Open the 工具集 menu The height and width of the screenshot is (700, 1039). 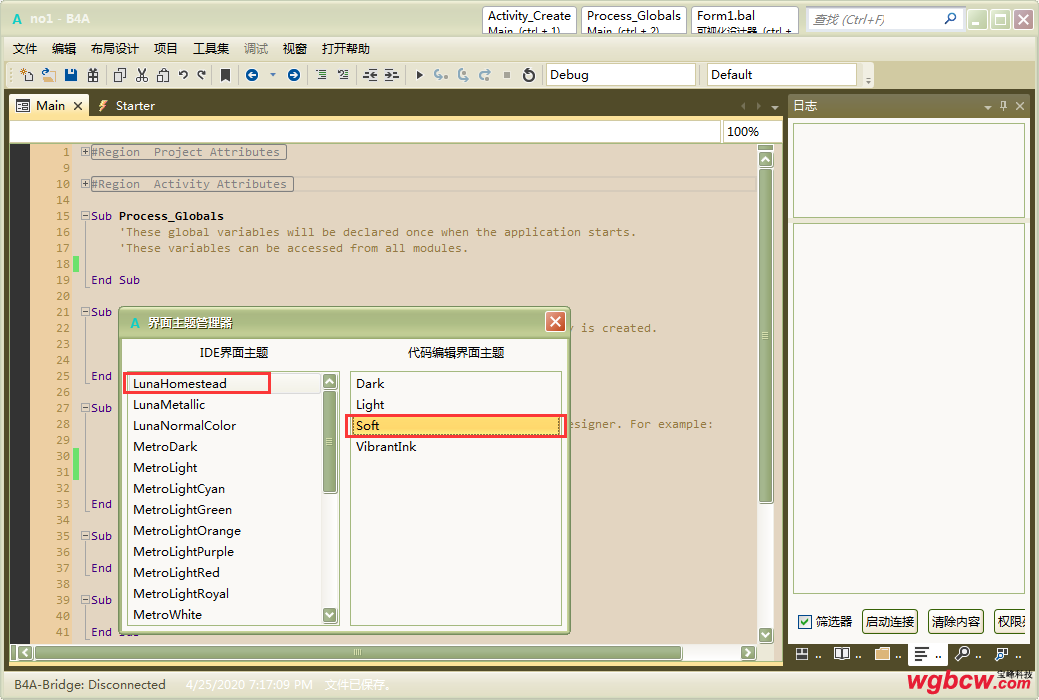pos(211,48)
